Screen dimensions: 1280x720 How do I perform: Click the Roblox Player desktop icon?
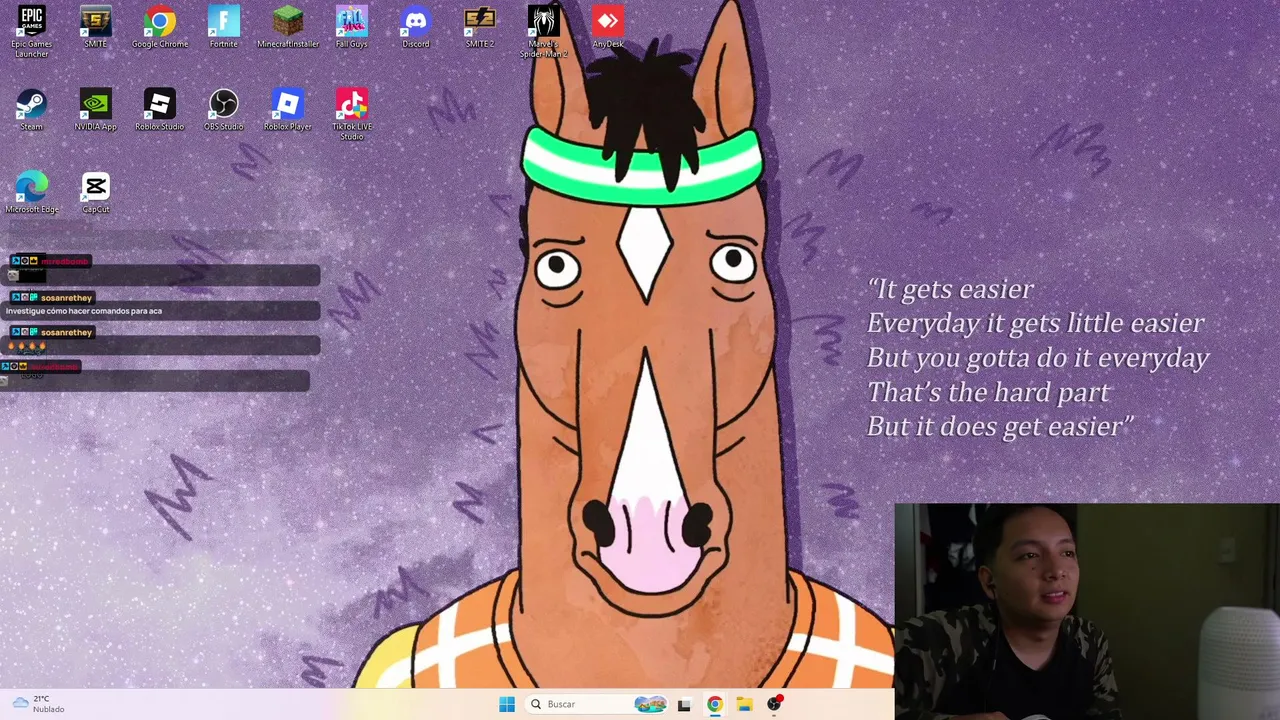(x=288, y=110)
